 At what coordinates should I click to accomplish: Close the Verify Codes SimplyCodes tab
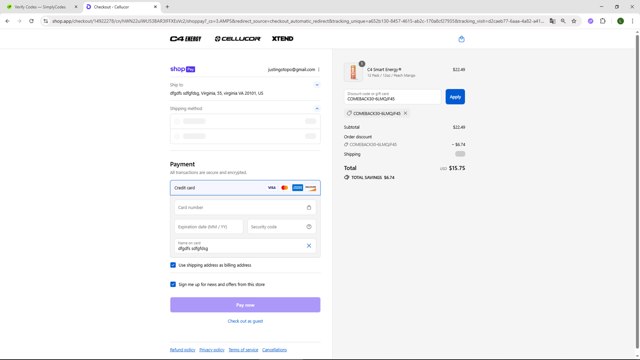76,7
